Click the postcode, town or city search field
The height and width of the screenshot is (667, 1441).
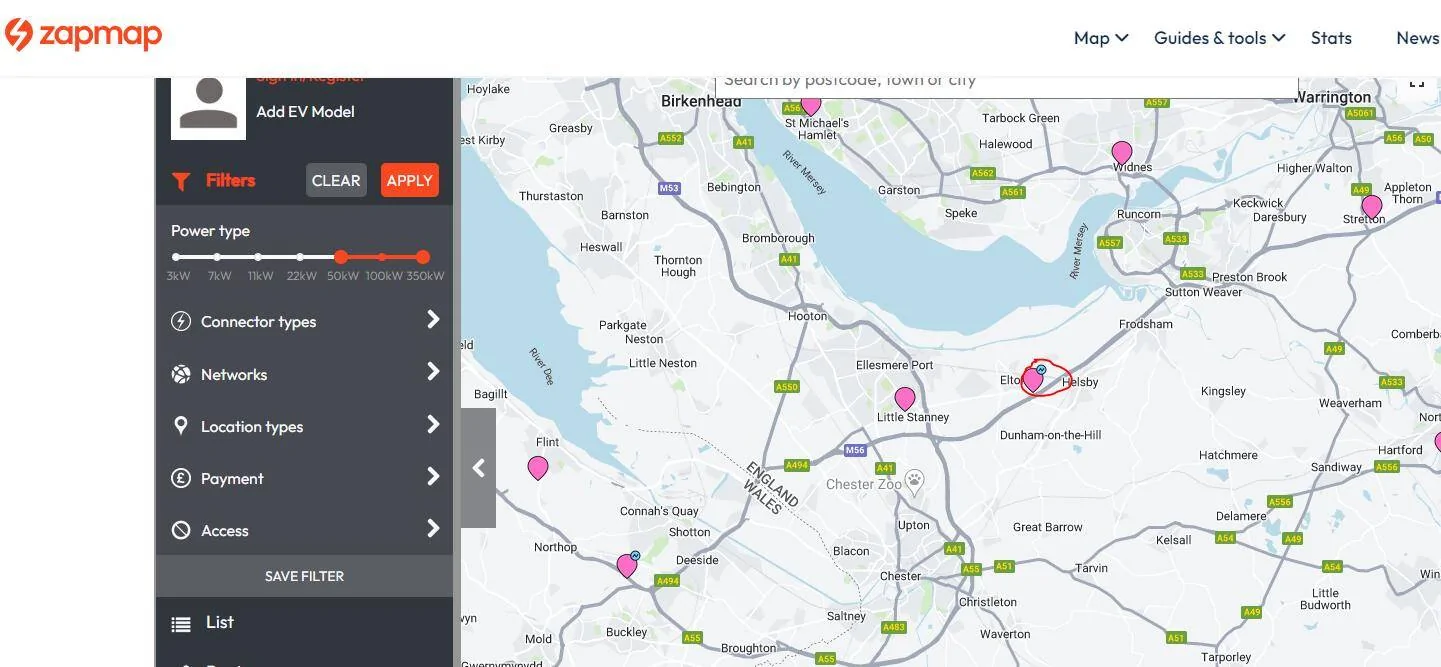point(1006,86)
